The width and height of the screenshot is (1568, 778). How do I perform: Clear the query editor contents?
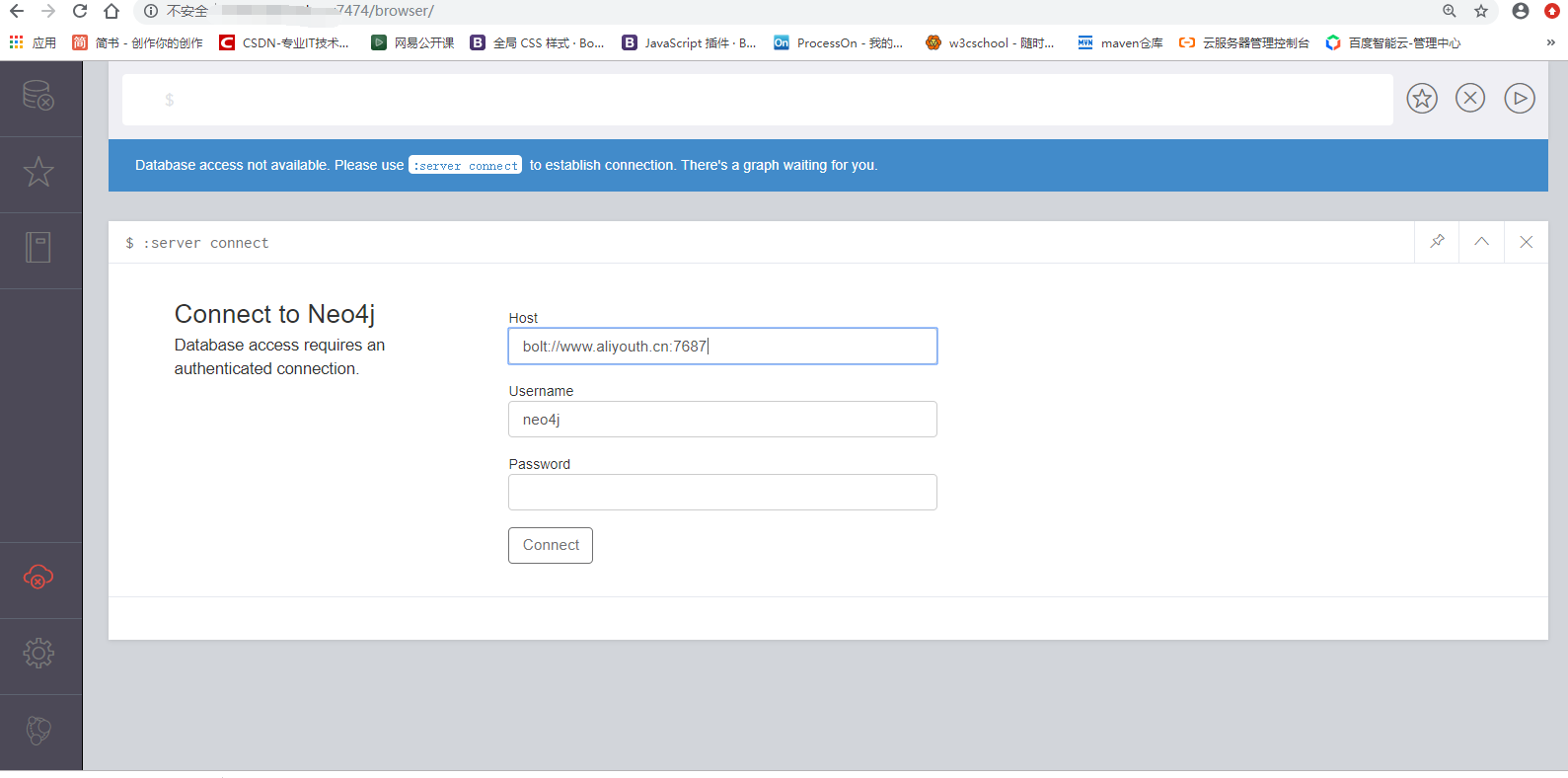[1470, 98]
